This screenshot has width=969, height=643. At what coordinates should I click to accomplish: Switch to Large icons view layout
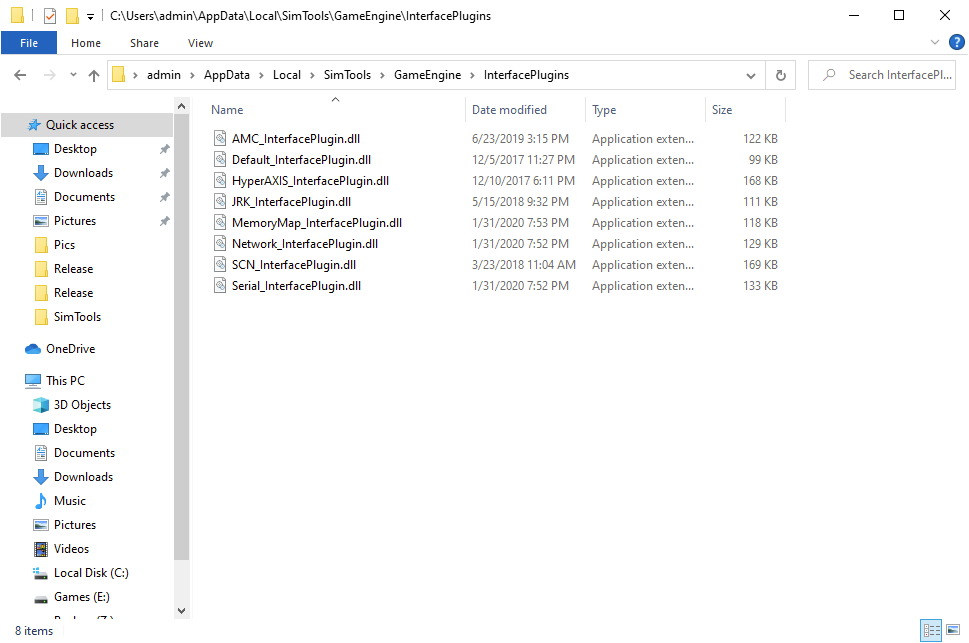[953, 630]
